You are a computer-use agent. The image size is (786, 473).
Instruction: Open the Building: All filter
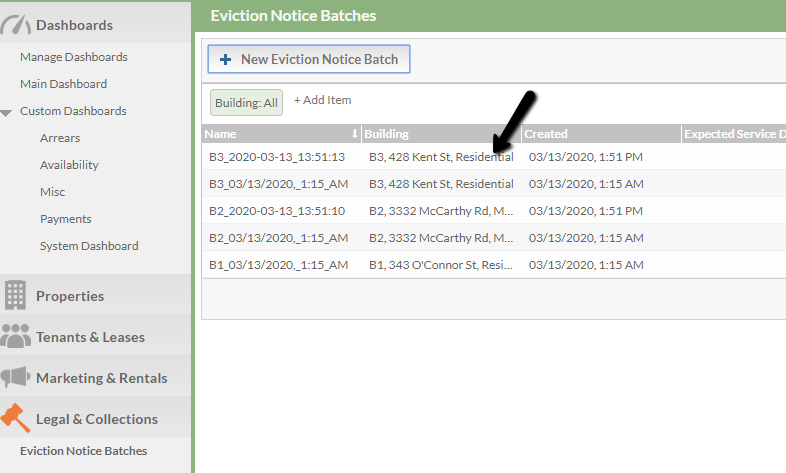point(246,103)
